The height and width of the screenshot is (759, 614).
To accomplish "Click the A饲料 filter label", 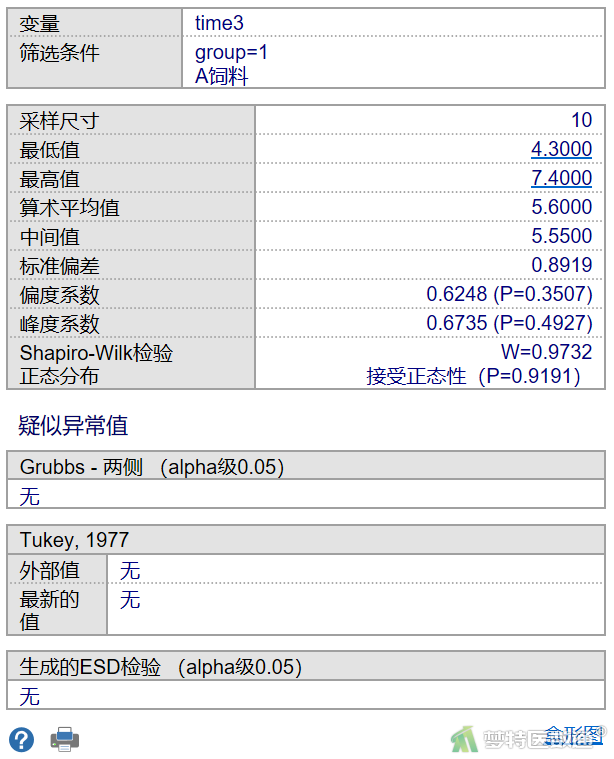I will 222,76.
